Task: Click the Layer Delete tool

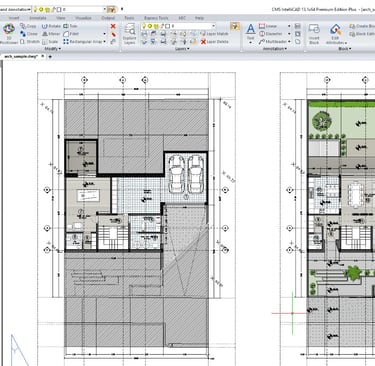Action: coord(214,42)
